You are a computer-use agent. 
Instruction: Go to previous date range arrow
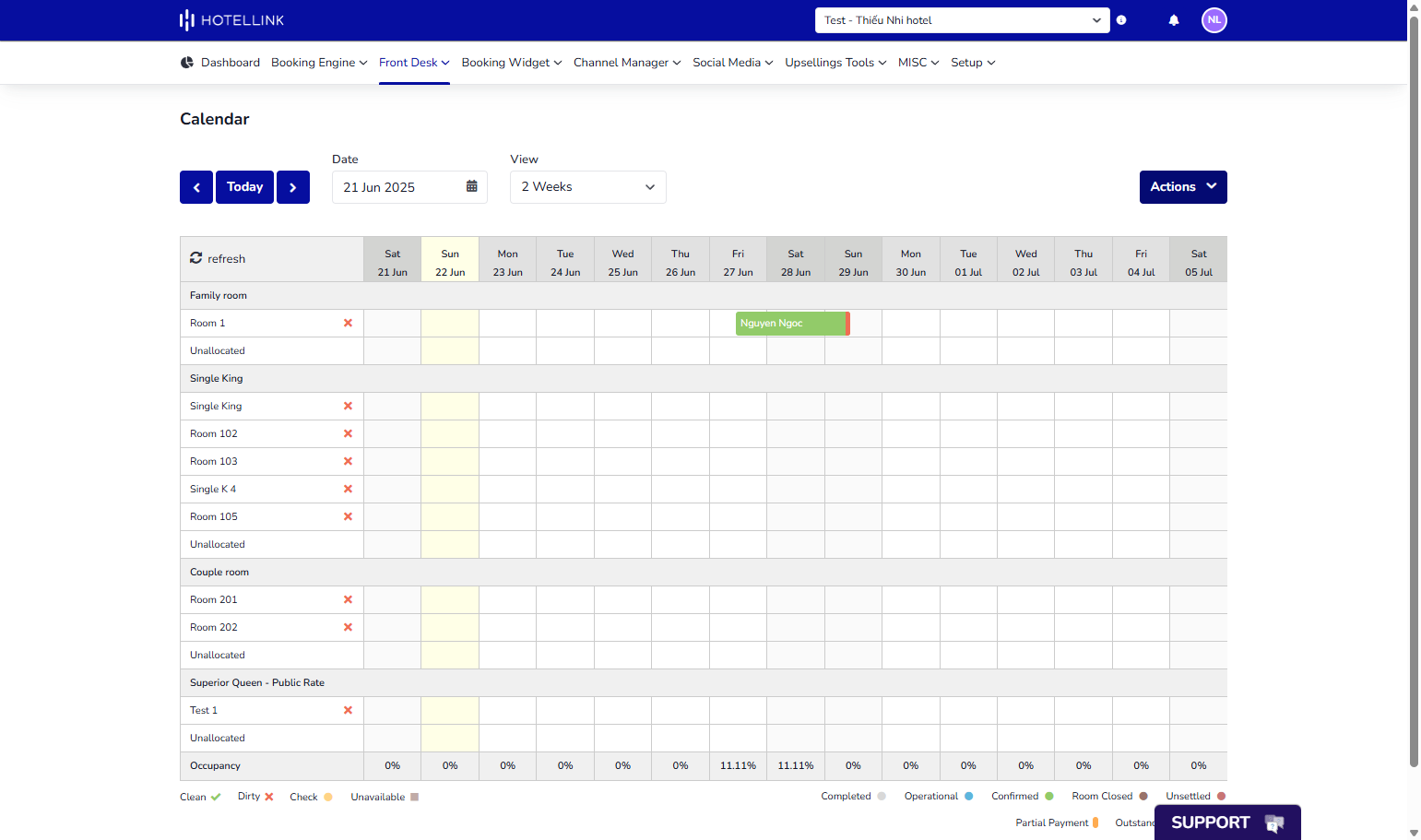pyautogui.click(x=196, y=187)
